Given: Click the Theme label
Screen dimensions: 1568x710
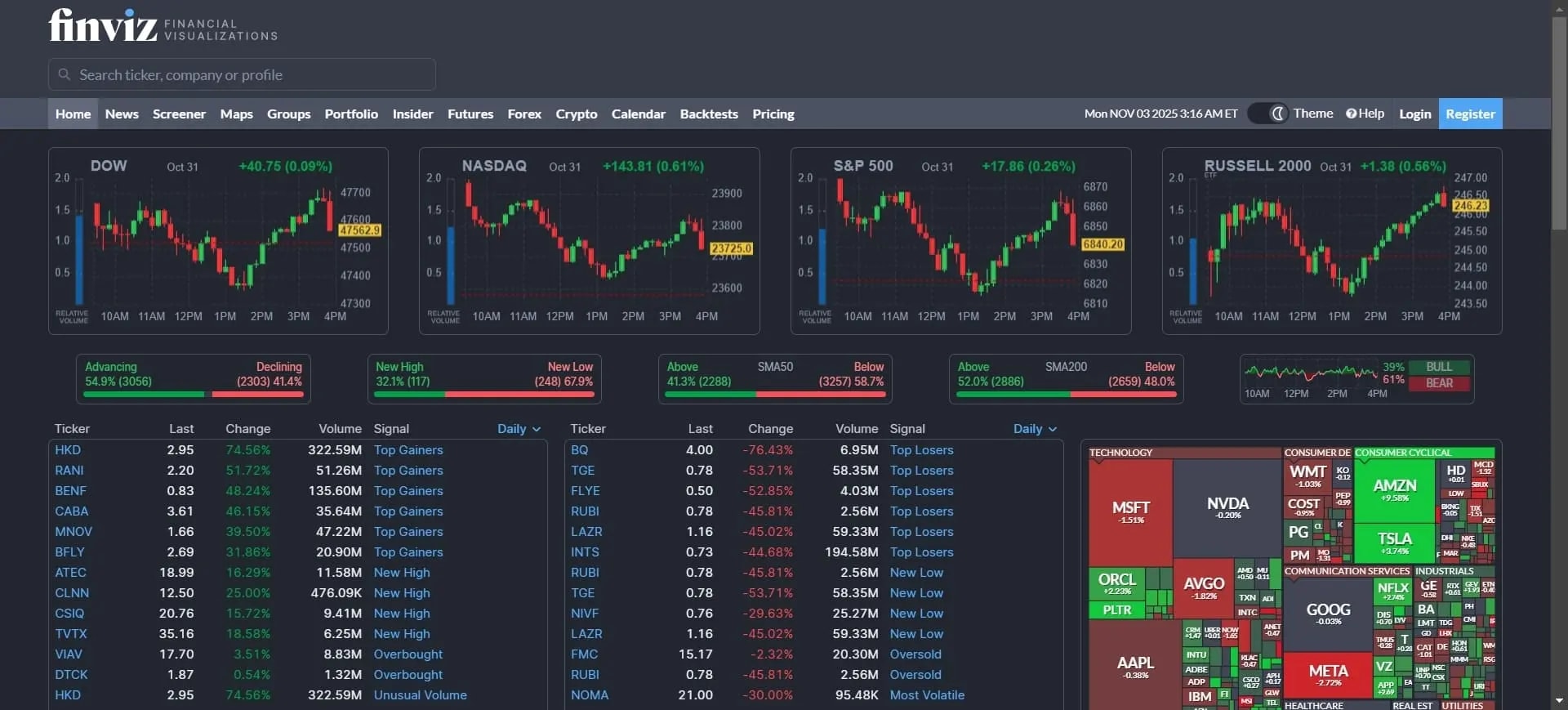Looking at the screenshot, I should pos(1313,114).
